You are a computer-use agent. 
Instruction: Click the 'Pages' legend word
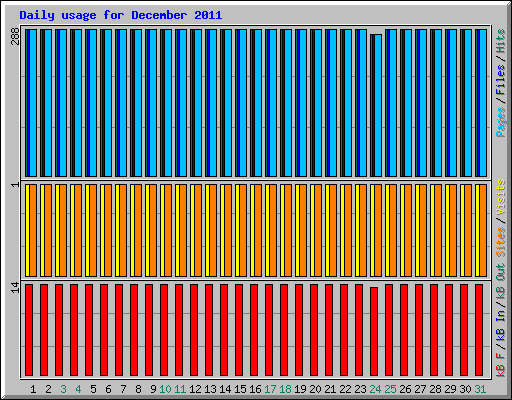point(501,122)
